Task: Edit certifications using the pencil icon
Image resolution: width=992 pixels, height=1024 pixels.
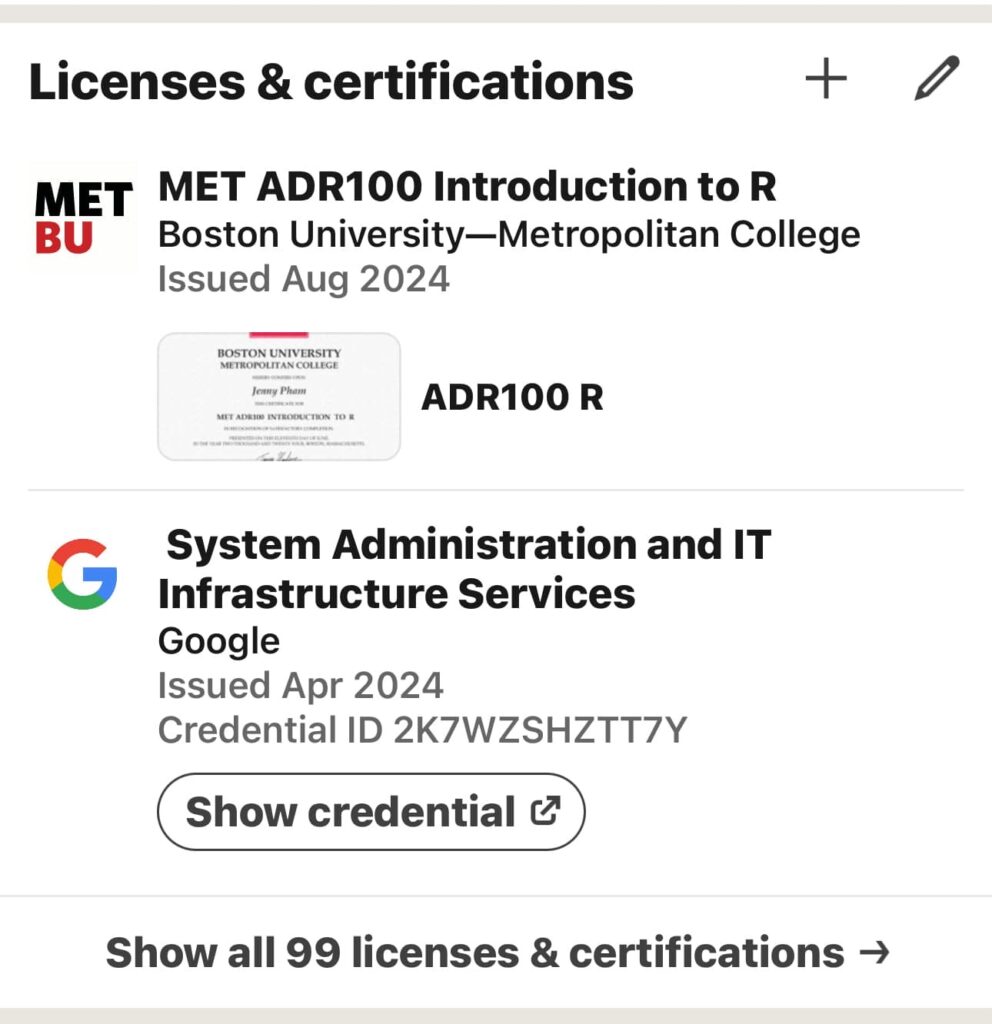Action: tap(937, 78)
